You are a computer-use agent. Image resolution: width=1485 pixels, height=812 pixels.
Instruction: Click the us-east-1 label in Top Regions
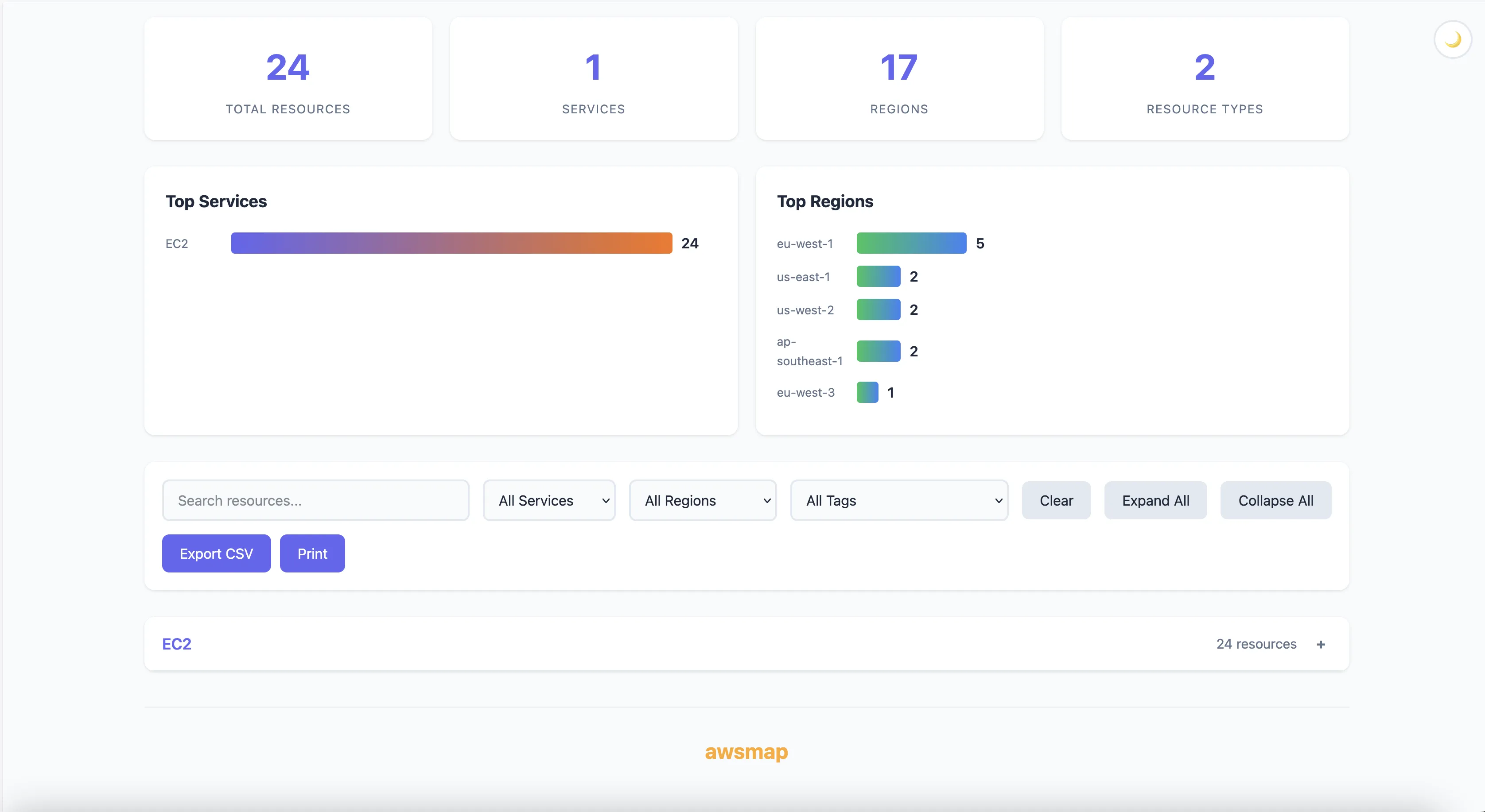click(803, 277)
